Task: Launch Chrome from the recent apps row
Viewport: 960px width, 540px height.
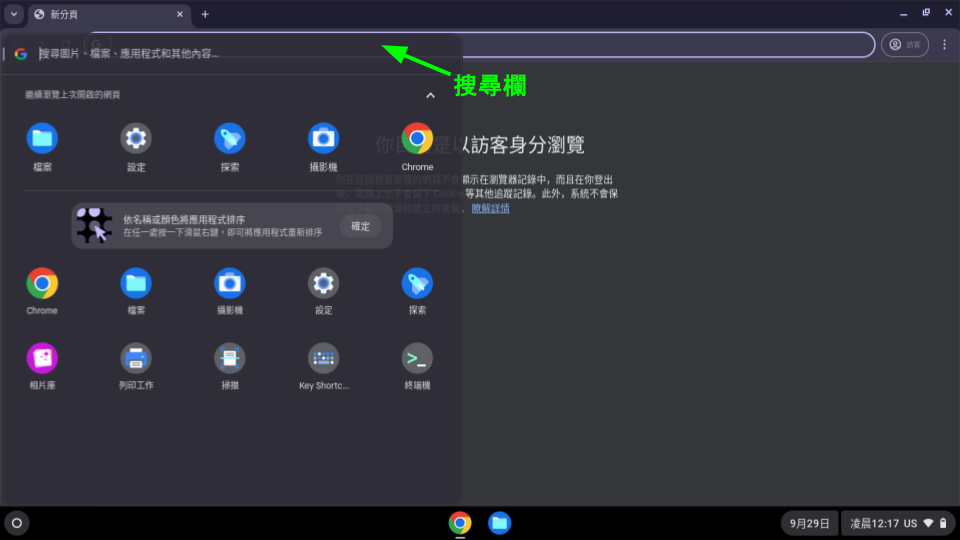Action: [417, 139]
